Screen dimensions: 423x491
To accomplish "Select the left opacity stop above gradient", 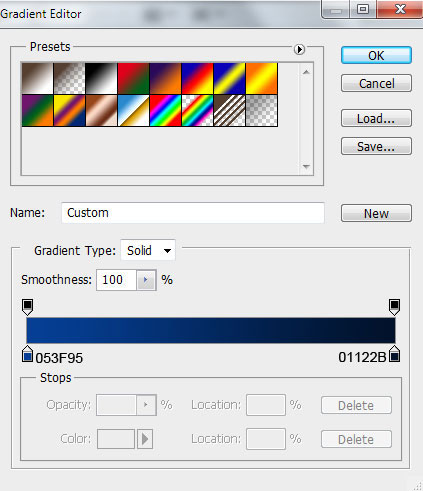I will click(x=27, y=307).
